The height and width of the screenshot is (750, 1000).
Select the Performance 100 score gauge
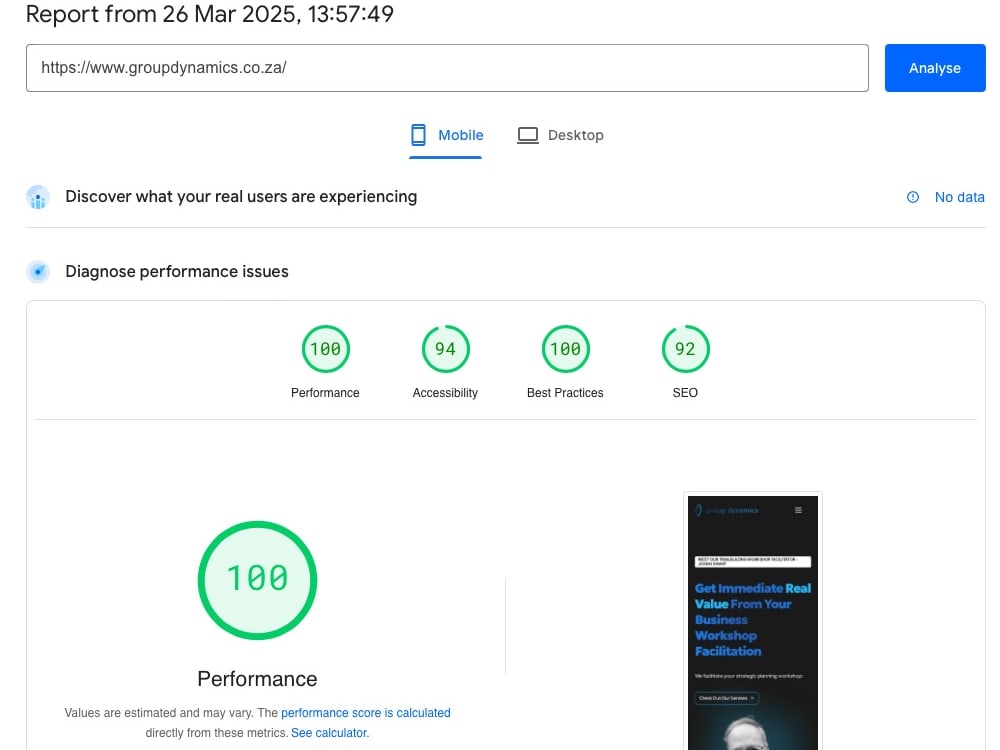point(325,349)
